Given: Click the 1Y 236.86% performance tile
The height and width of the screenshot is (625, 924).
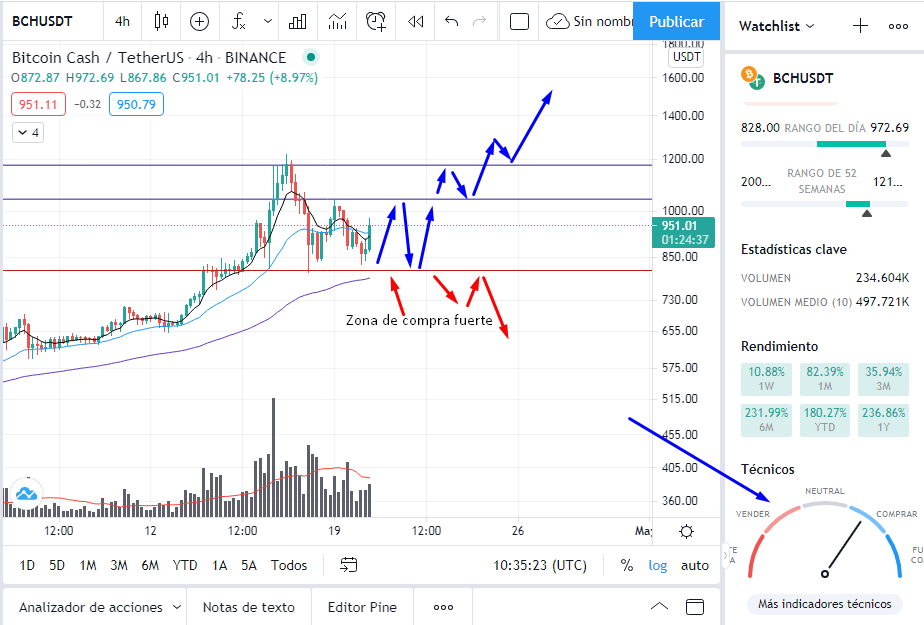Looking at the screenshot, I should (883, 420).
